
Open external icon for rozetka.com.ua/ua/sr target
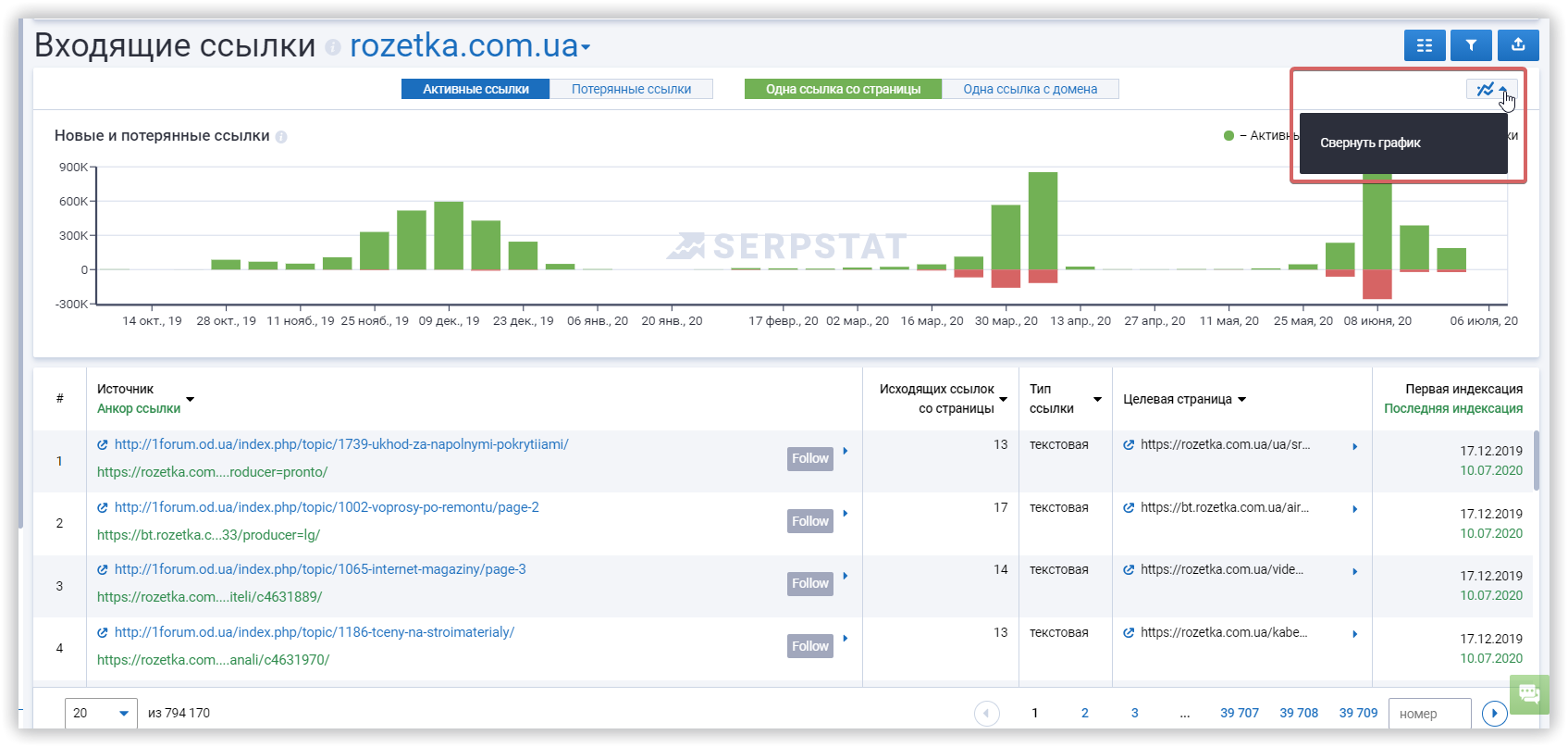[x=1129, y=445]
